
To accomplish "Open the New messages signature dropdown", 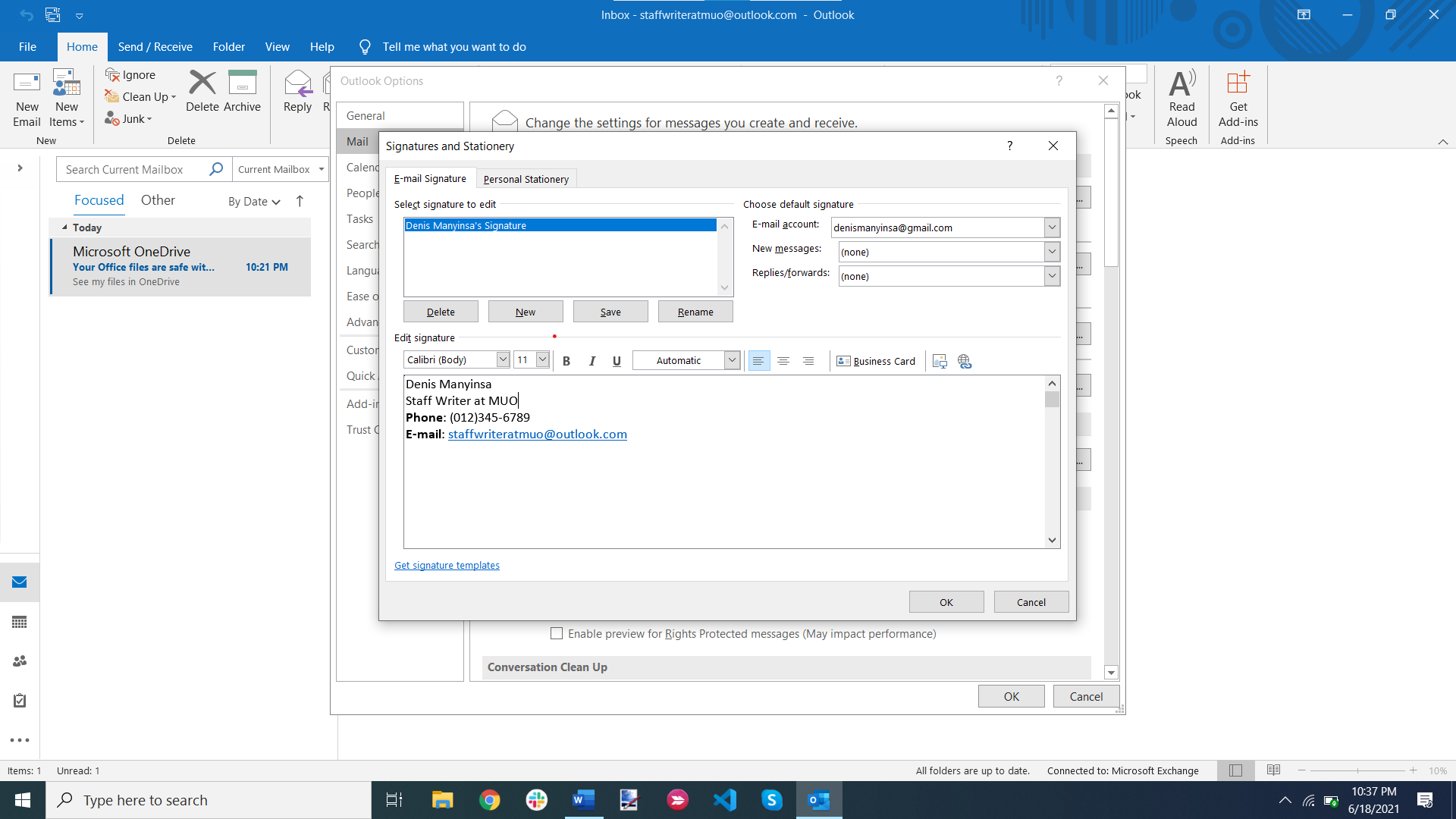I will [1051, 251].
